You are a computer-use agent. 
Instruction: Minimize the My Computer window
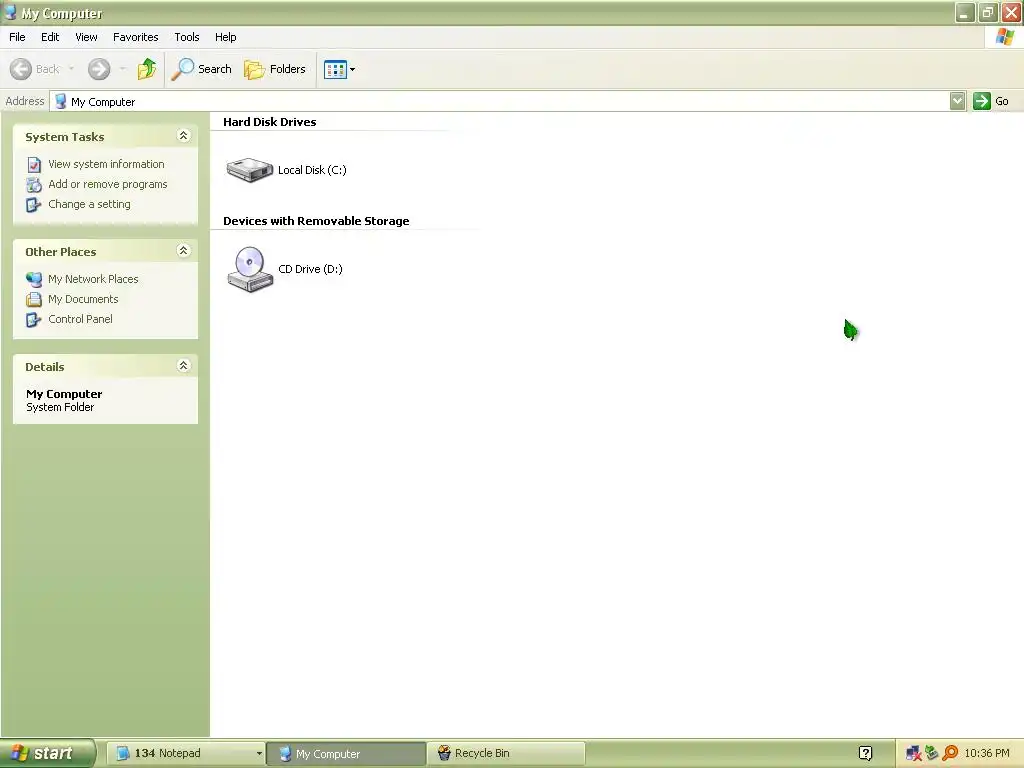coord(965,12)
